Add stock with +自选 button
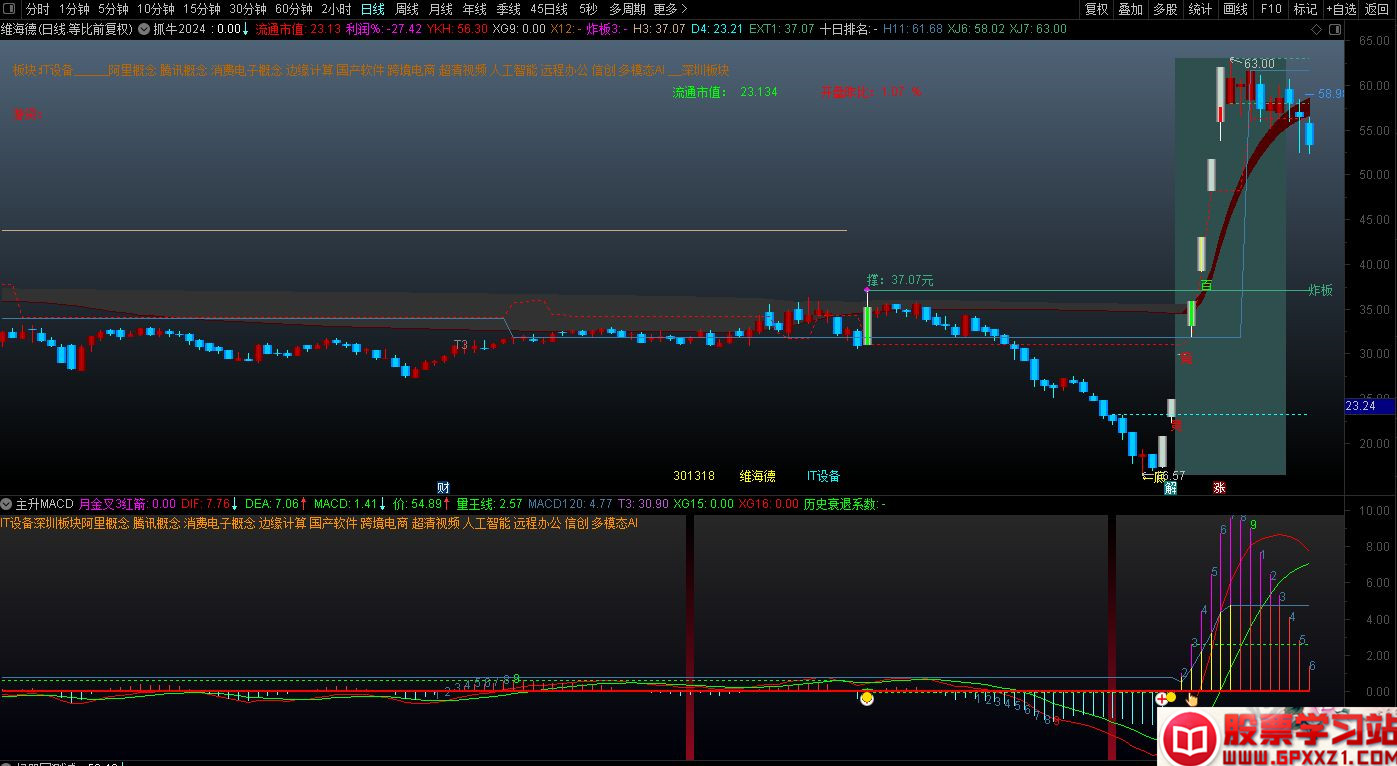The image size is (1397, 766). [1341, 9]
